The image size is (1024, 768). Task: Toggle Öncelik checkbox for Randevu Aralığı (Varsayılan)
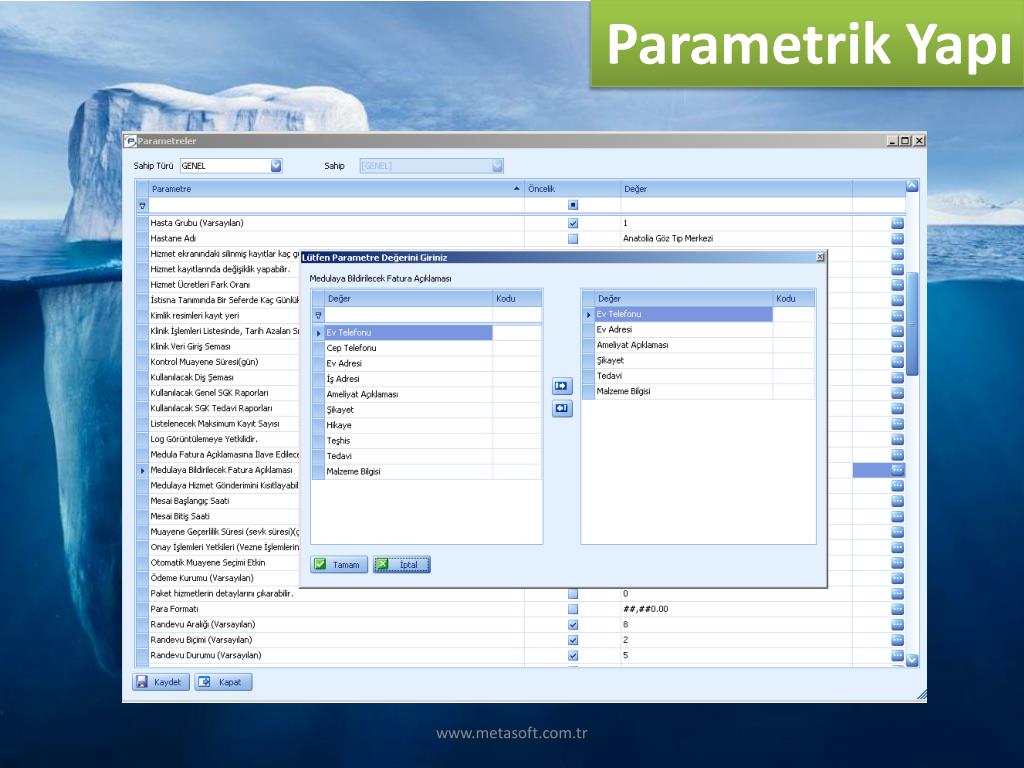[573, 624]
